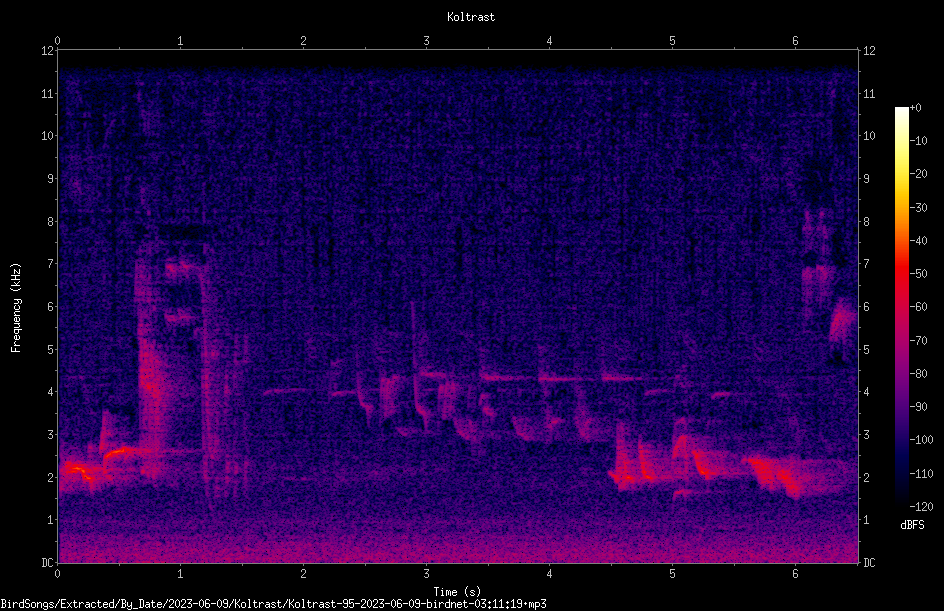The width and height of the screenshot is (944, 611).
Task: Click the "Koltrast" title above the spectrogram
Action: click(471, 17)
